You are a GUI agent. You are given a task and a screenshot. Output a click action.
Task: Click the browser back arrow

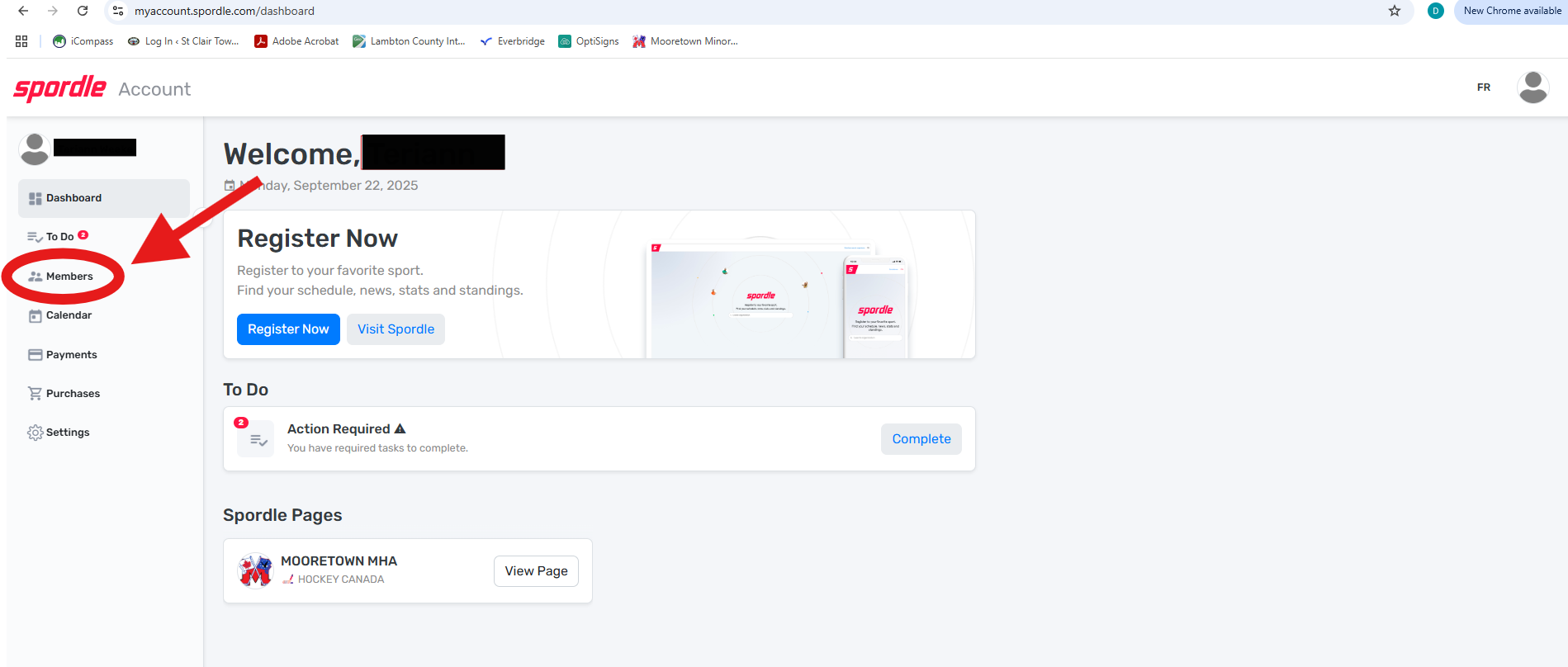tap(23, 11)
